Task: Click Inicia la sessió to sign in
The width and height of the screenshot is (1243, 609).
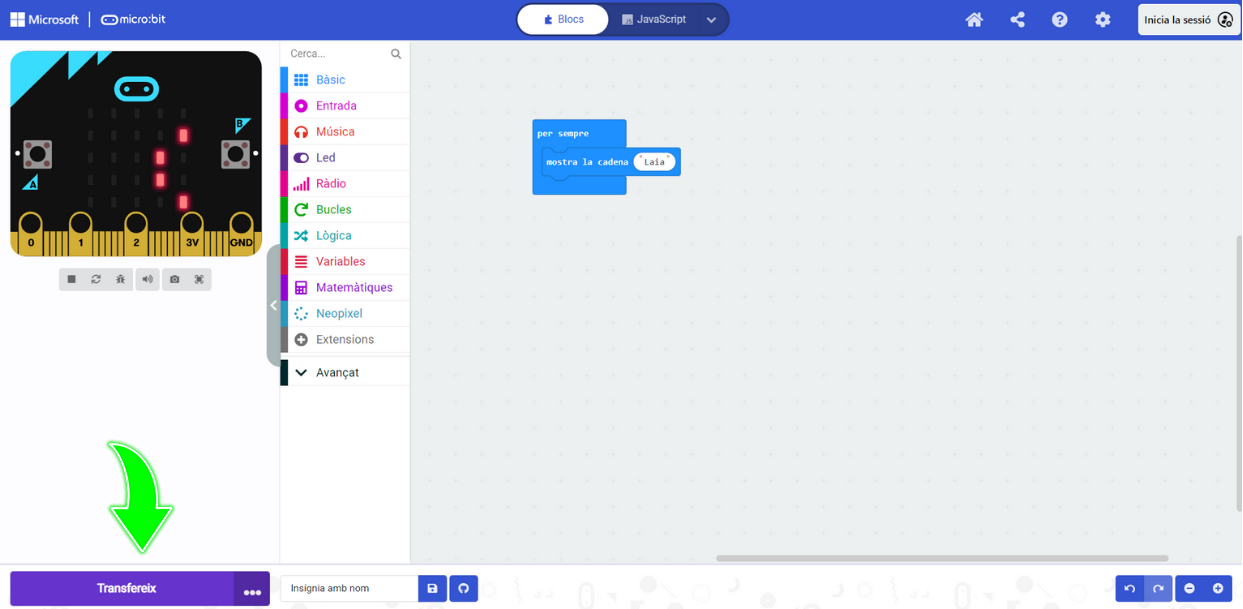Action: (x=1188, y=20)
